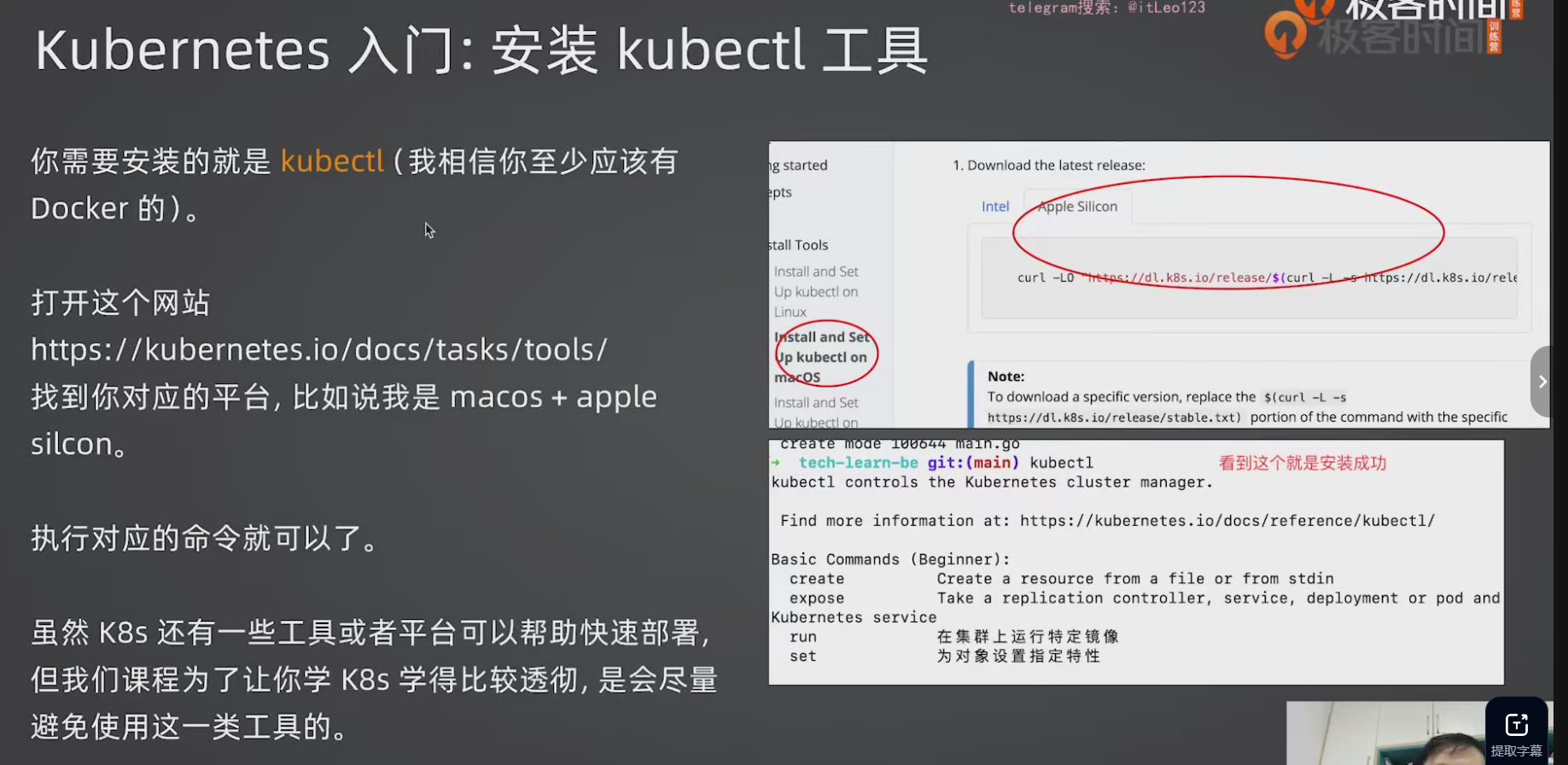Click 'stall Tools' sidebar section heading
1568x765 pixels.
point(799,245)
